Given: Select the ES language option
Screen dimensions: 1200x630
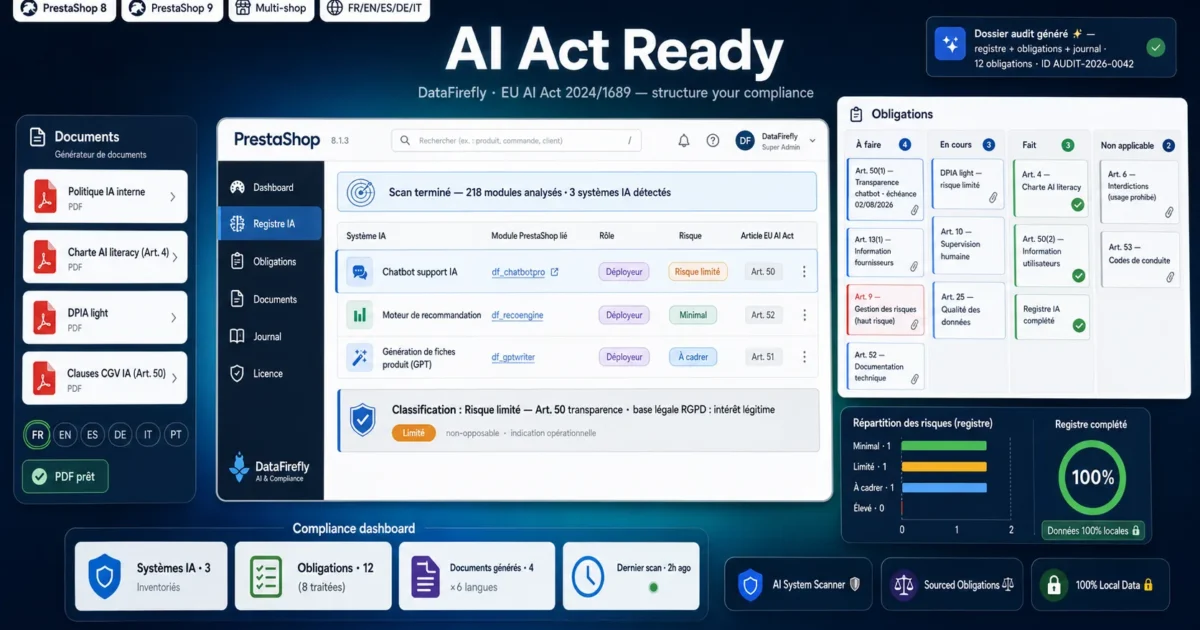Looking at the screenshot, I should click(x=93, y=435).
